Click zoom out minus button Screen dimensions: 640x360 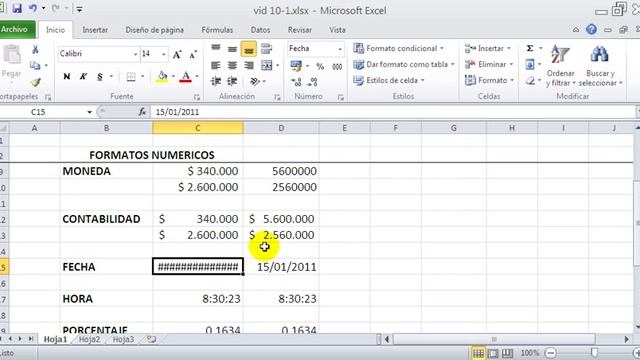click(x=550, y=353)
